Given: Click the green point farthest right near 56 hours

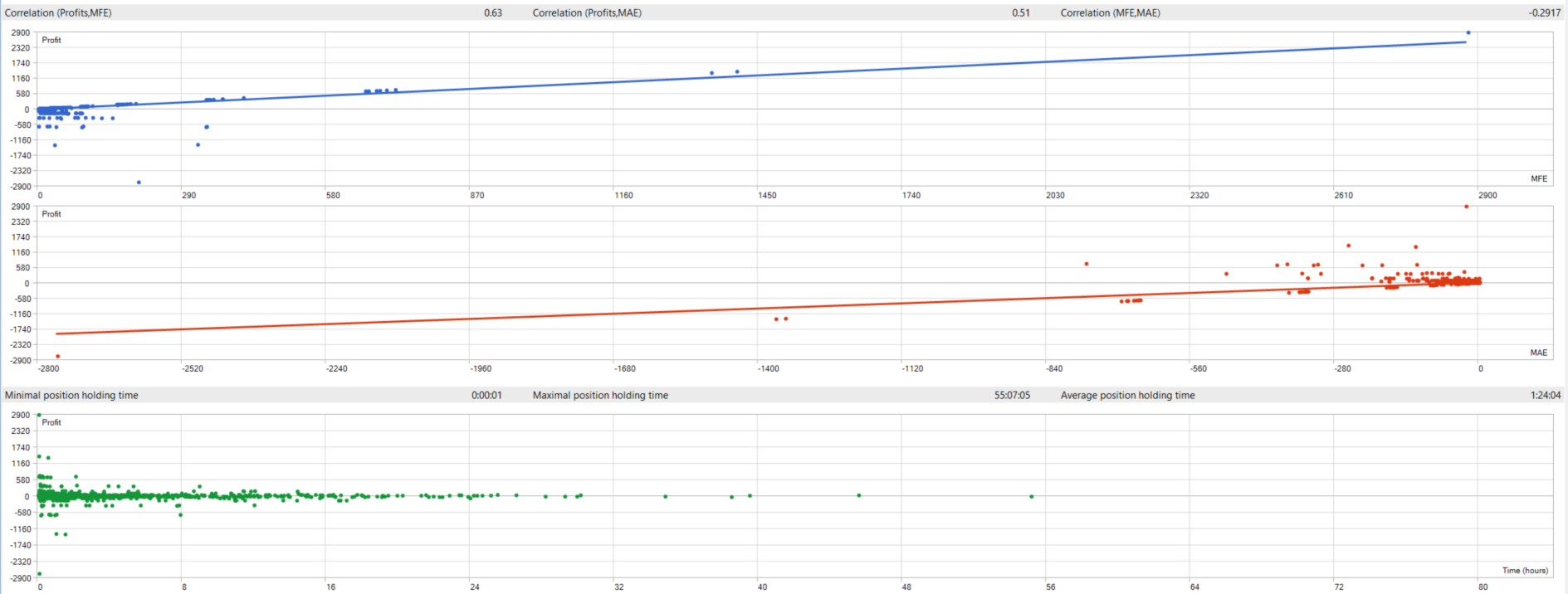Looking at the screenshot, I should (x=1032, y=496).
